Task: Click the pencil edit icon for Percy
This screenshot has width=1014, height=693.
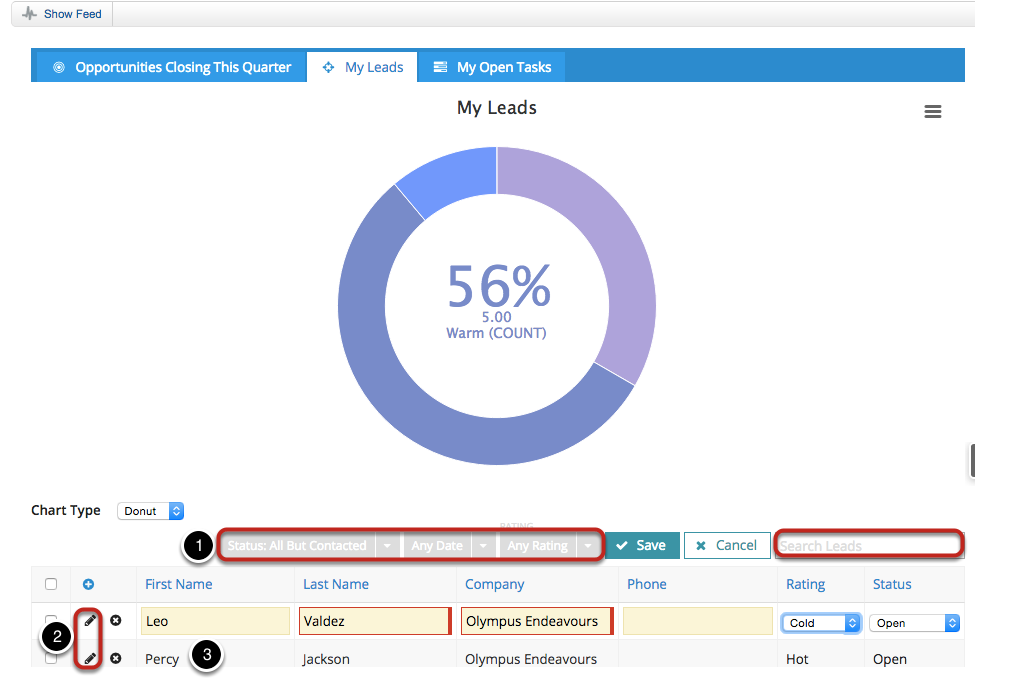Action: [90, 658]
